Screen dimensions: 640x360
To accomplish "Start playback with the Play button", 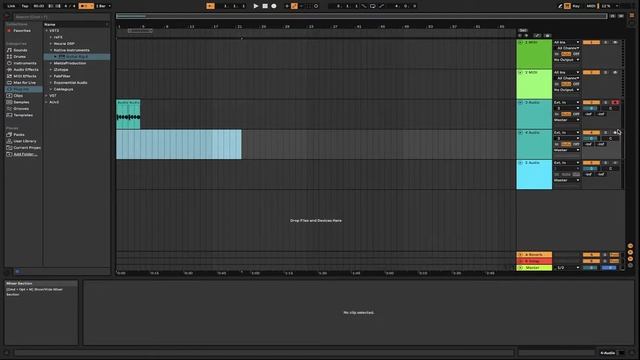I will point(256,6).
